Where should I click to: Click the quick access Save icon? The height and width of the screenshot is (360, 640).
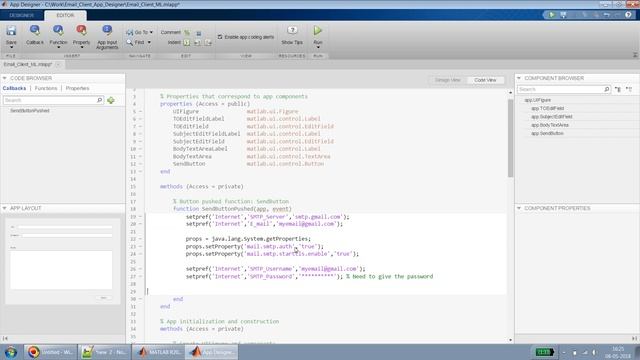(x=564, y=15)
